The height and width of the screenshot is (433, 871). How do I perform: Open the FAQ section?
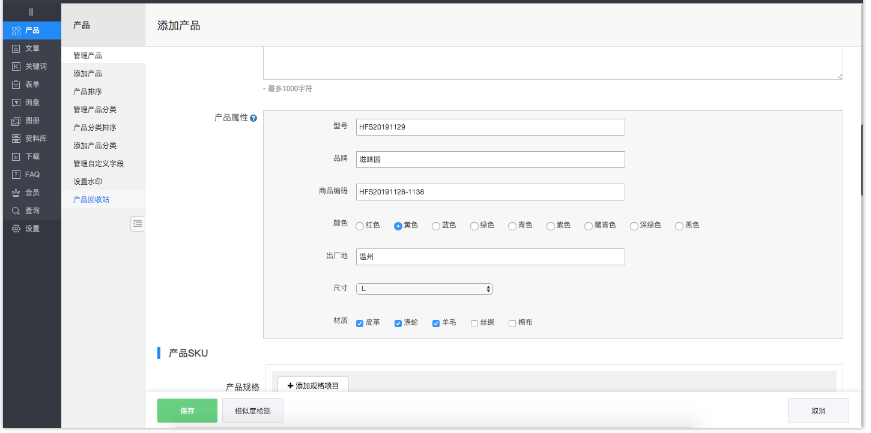pyautogui.click(x=30, y=174)
